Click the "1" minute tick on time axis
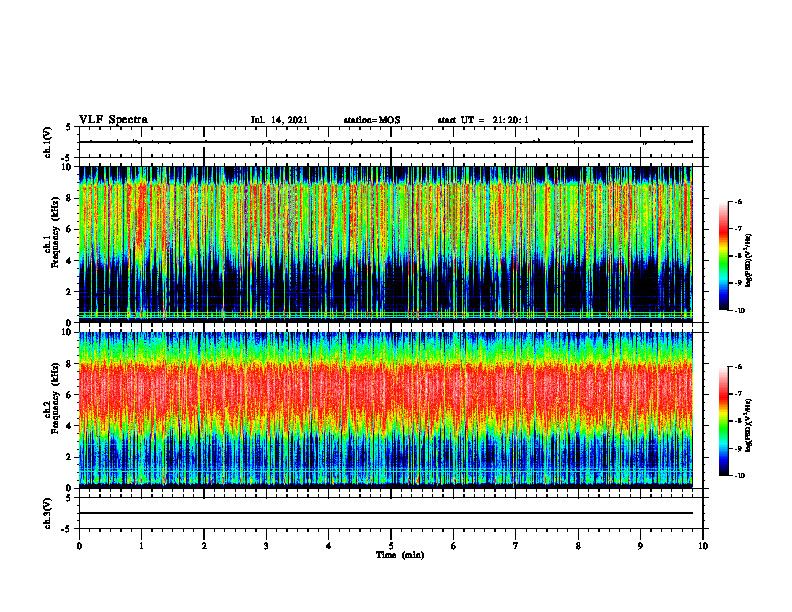 click(141, 546)
